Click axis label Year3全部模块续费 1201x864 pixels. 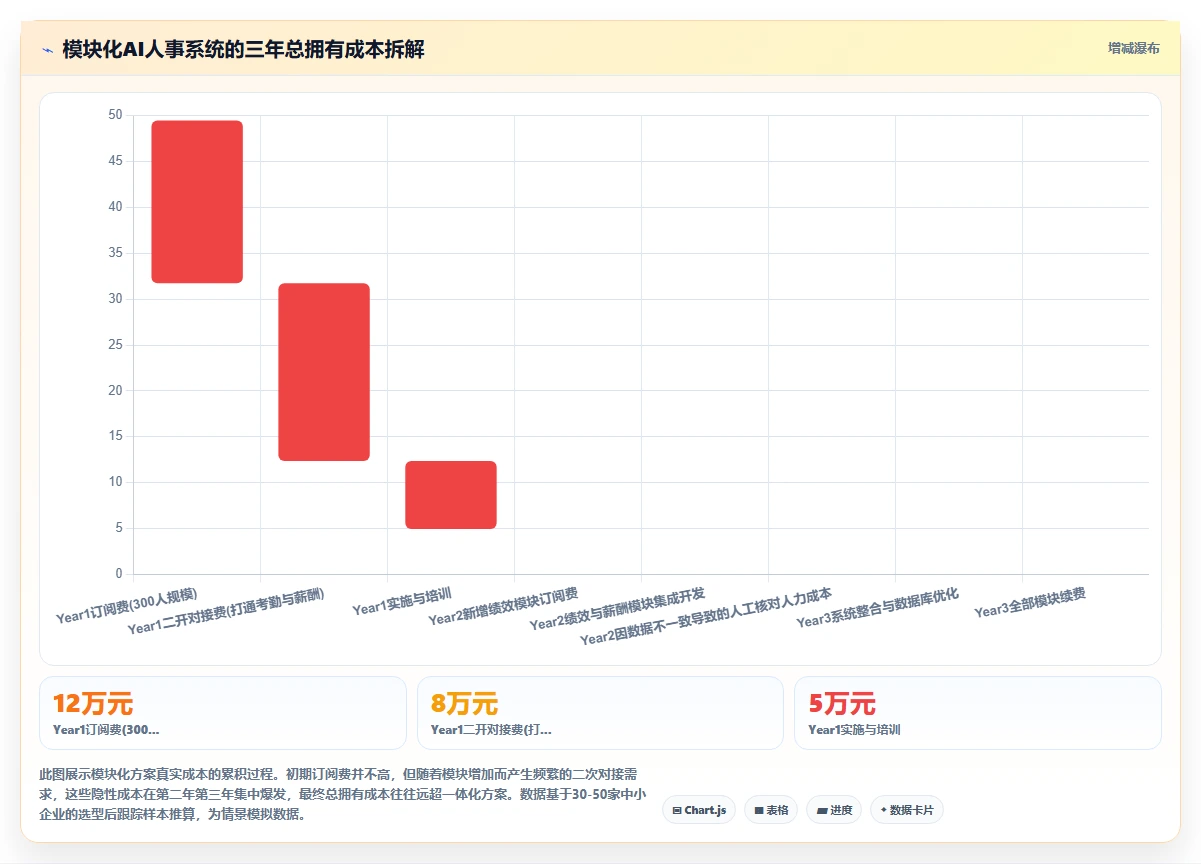[x=1030, y=603]
